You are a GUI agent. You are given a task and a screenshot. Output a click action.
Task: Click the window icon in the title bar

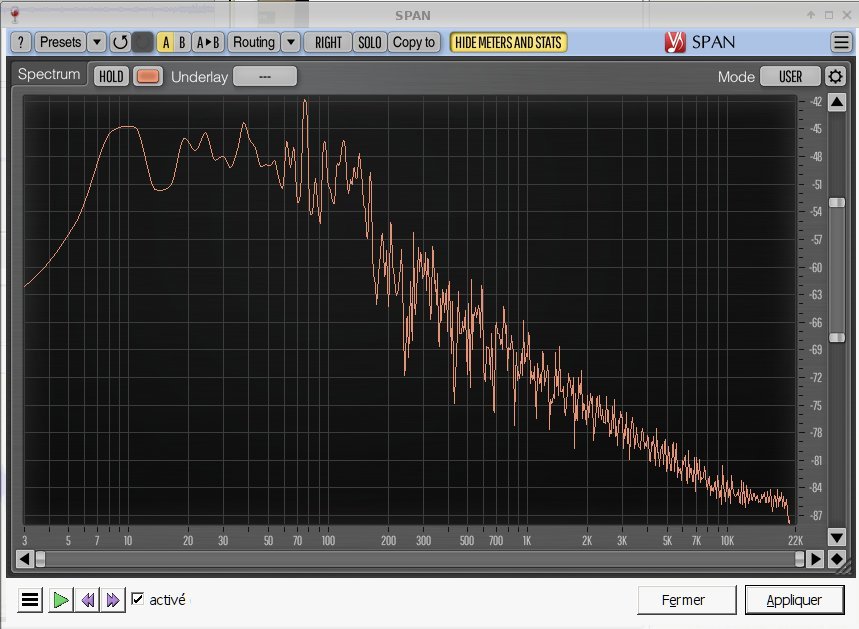tap(15, 15)
